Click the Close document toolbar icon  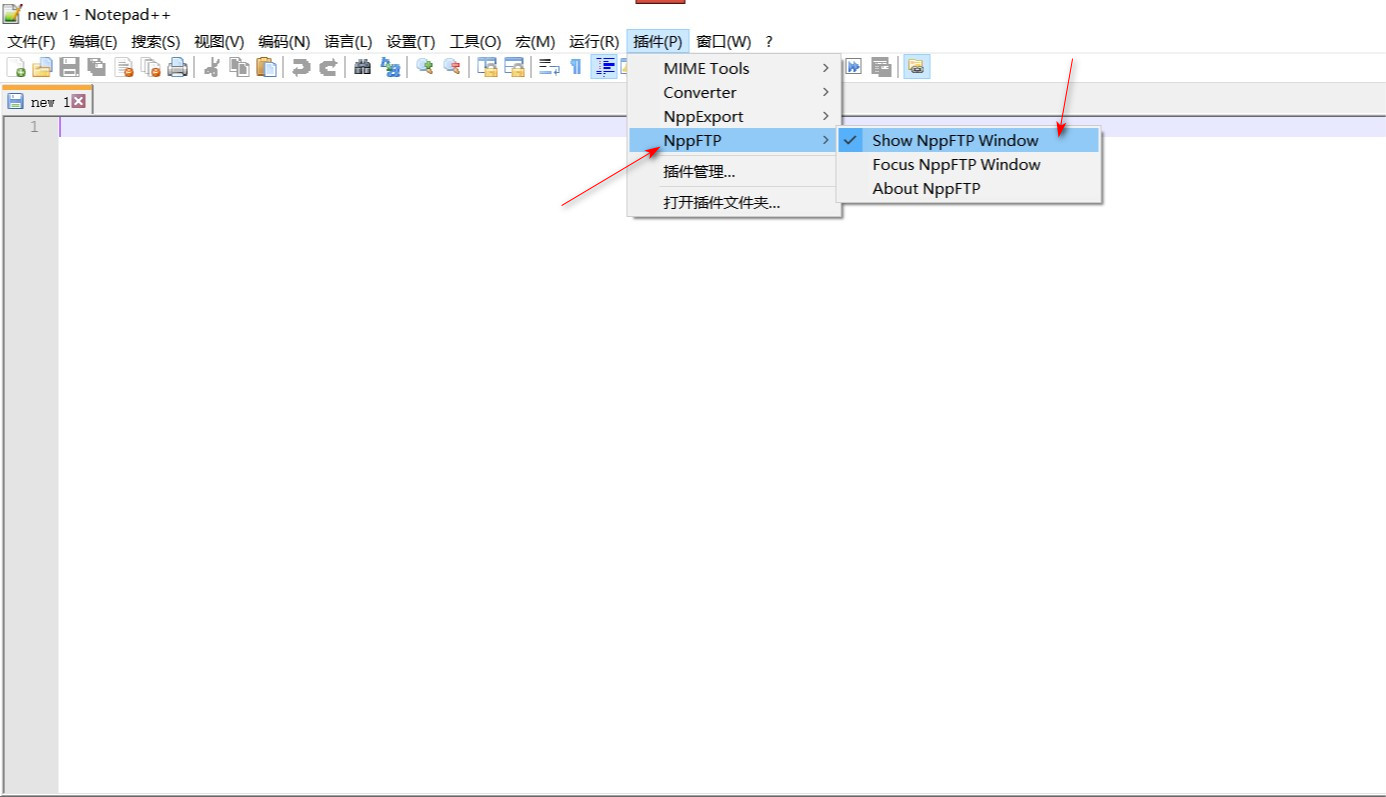point(123,67)
